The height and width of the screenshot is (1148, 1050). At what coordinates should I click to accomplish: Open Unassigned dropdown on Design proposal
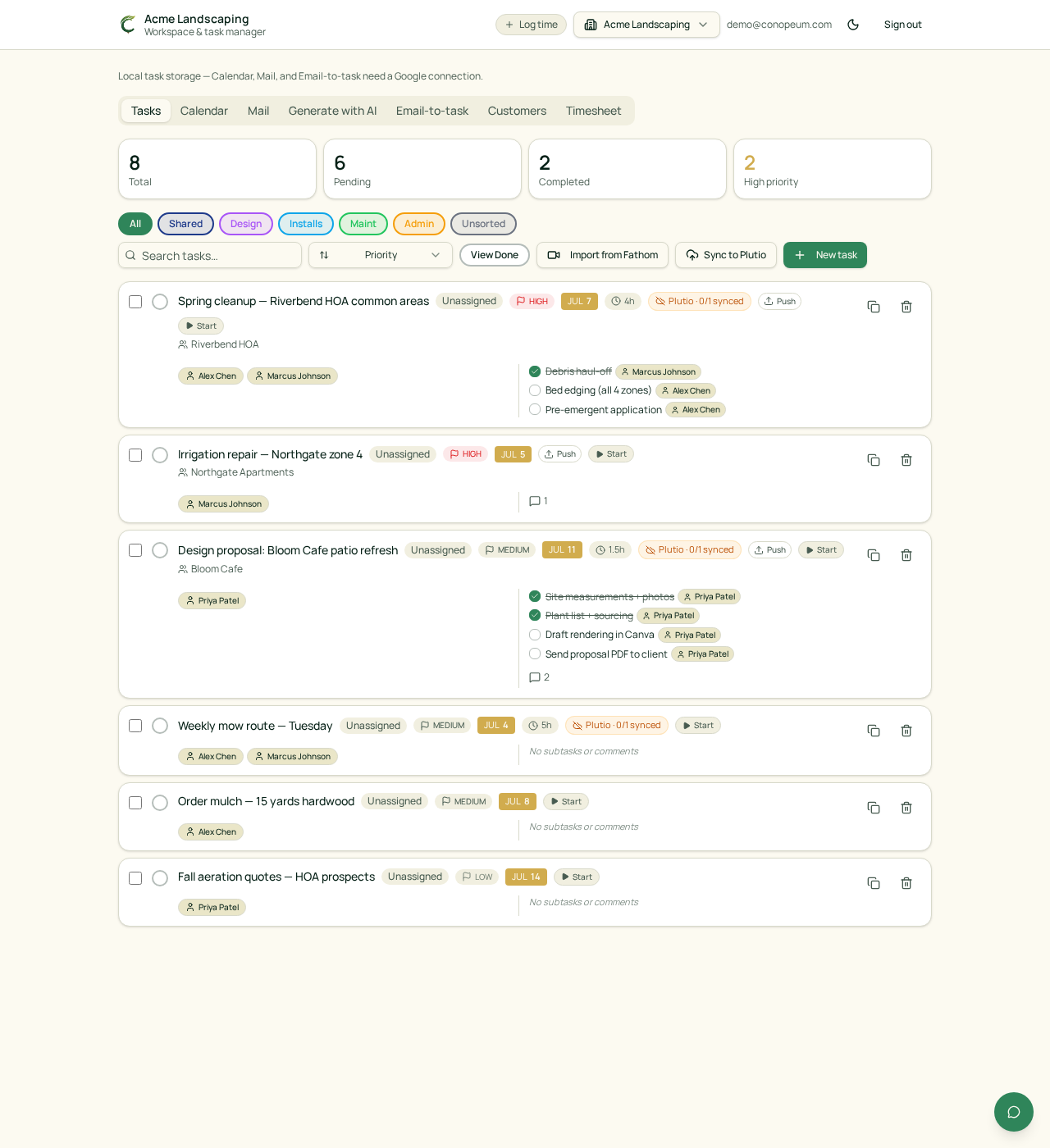point(438,550)
